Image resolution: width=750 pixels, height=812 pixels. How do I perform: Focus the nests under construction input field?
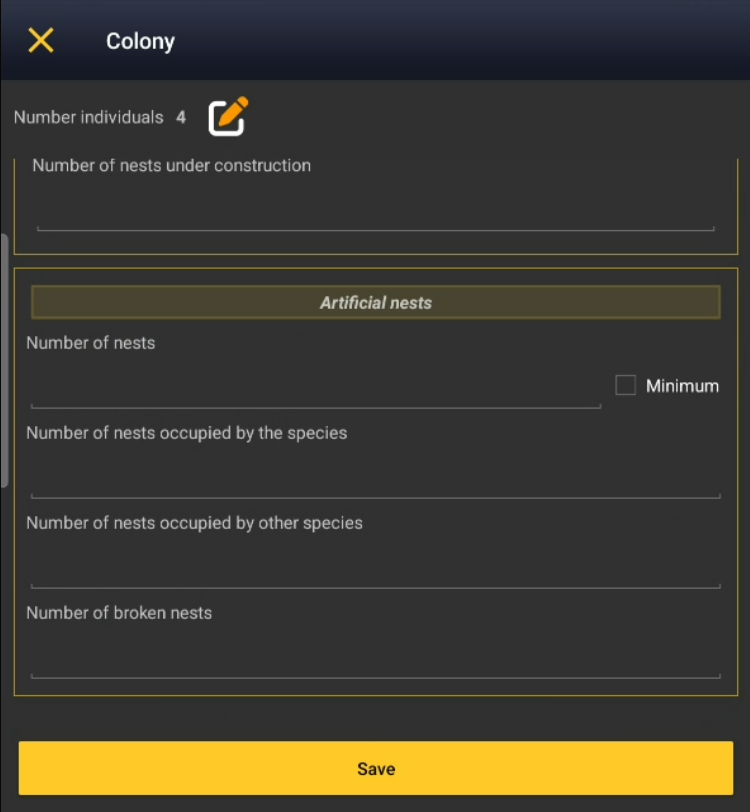tap(375, 212)
